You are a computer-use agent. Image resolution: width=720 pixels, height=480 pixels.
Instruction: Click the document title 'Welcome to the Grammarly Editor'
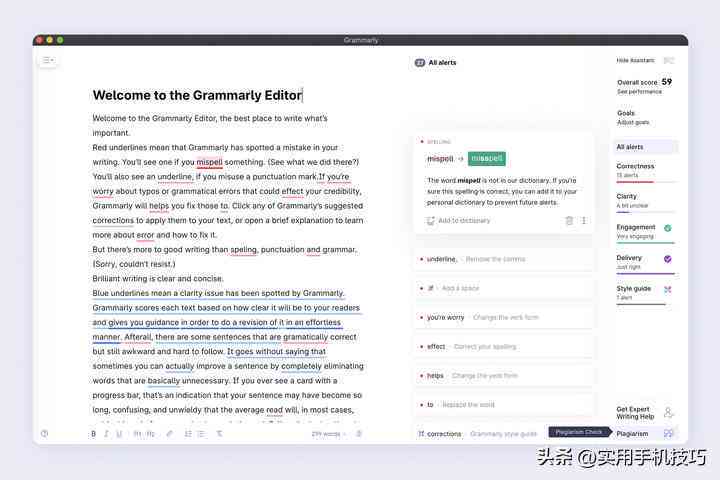click(197, 95)
